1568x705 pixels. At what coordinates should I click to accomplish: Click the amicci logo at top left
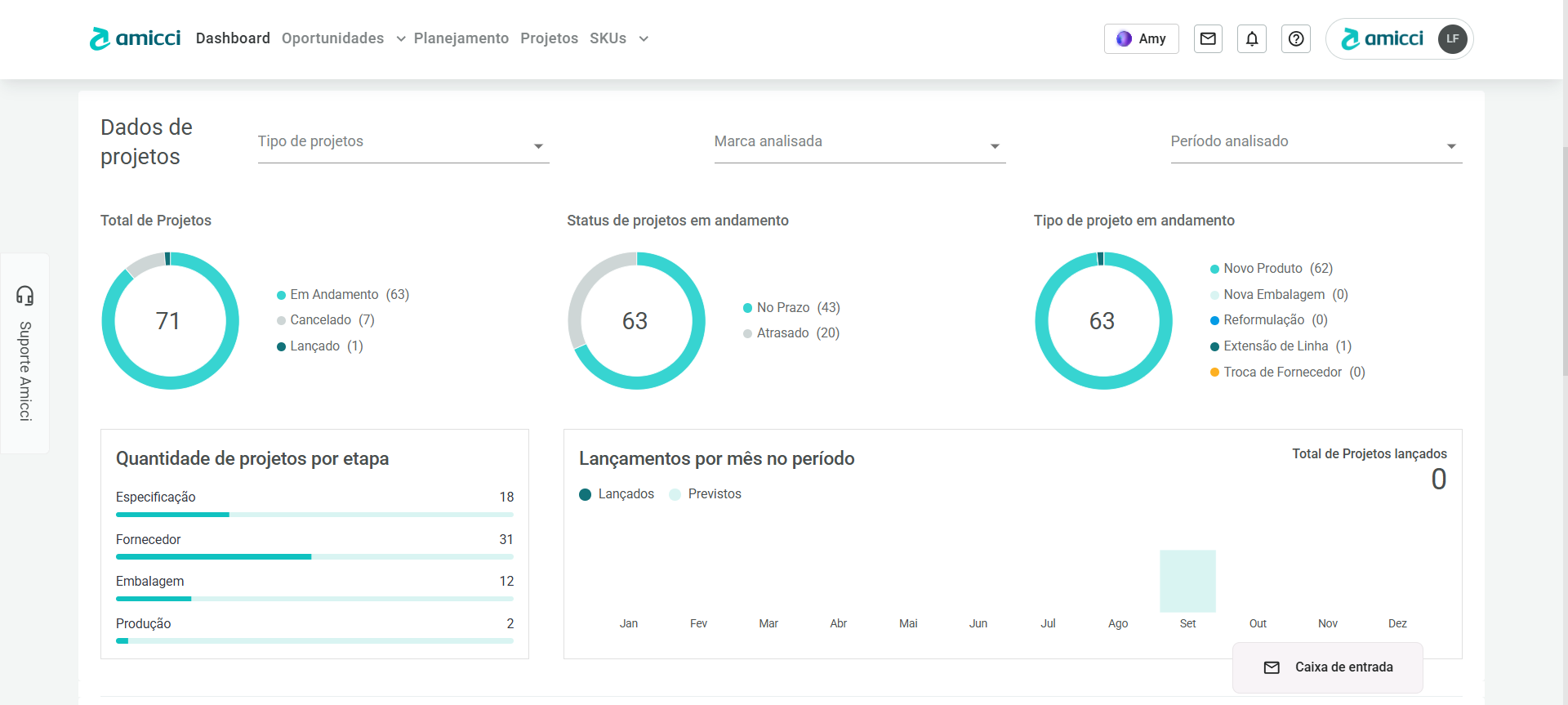tap(136, 38)
